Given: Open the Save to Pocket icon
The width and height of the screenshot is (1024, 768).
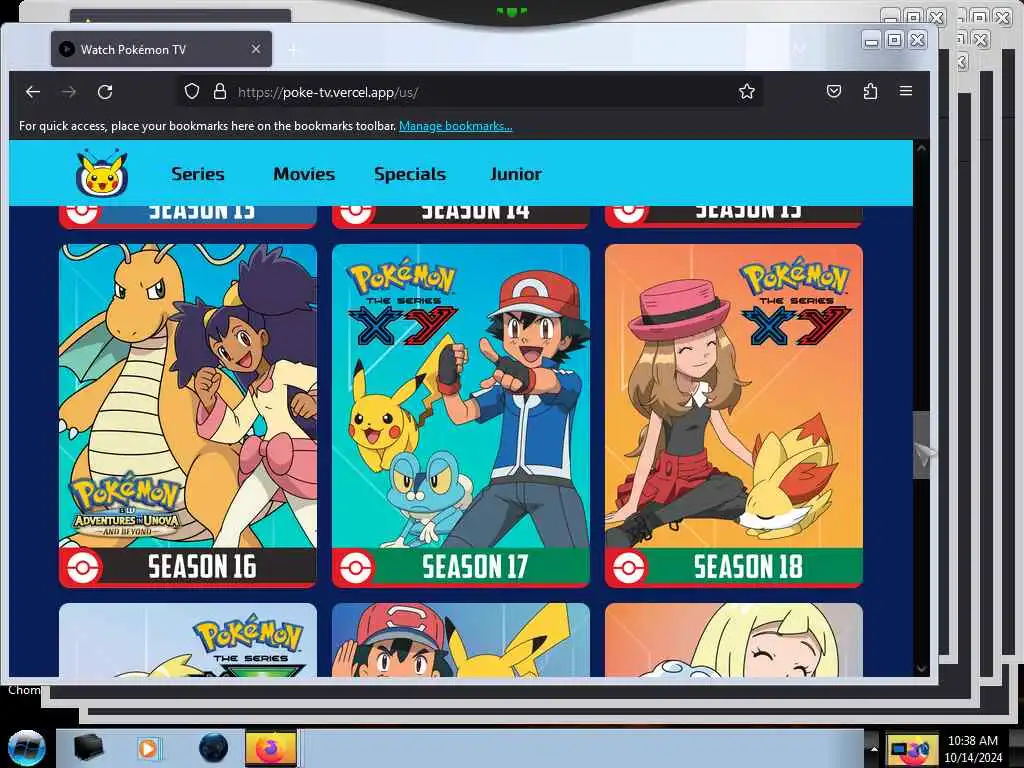Looking at the screenshot, I should (x=834, y=91).
